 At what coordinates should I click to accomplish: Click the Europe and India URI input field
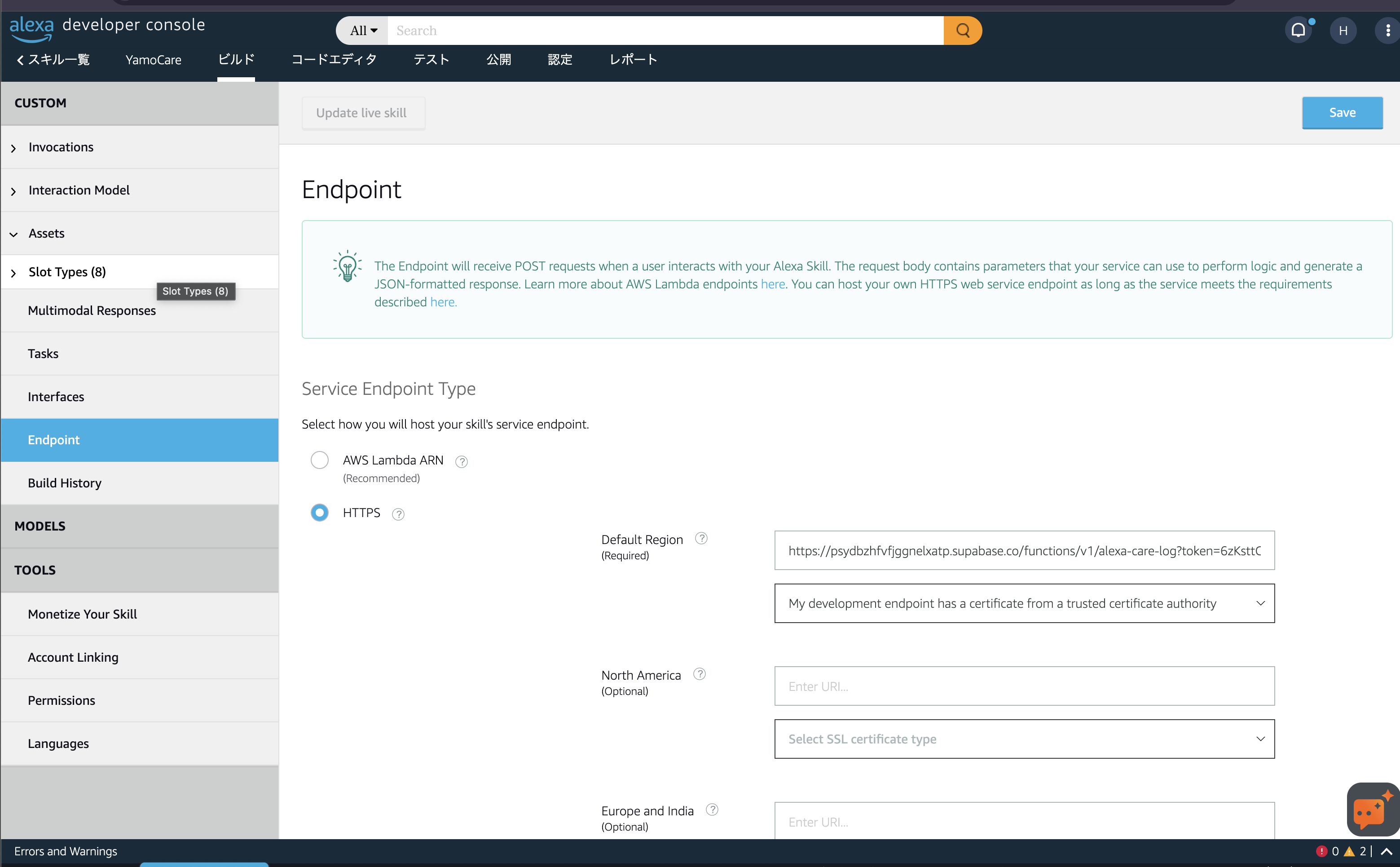[1024, 821]
